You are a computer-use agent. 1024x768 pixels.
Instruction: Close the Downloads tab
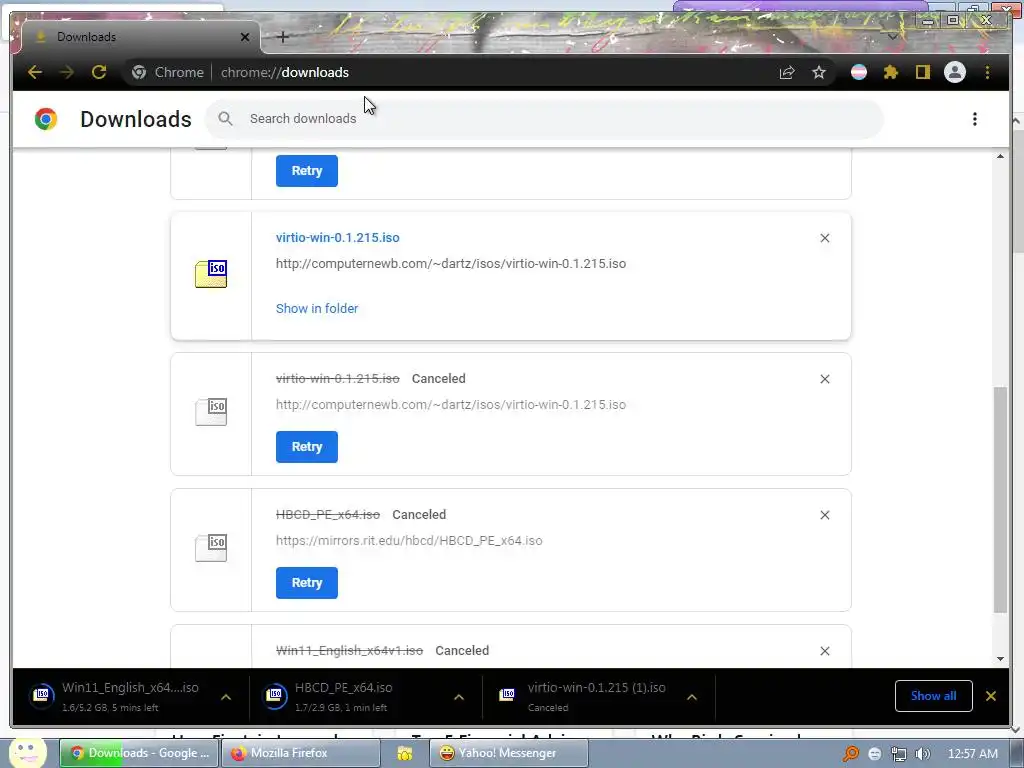245,37
